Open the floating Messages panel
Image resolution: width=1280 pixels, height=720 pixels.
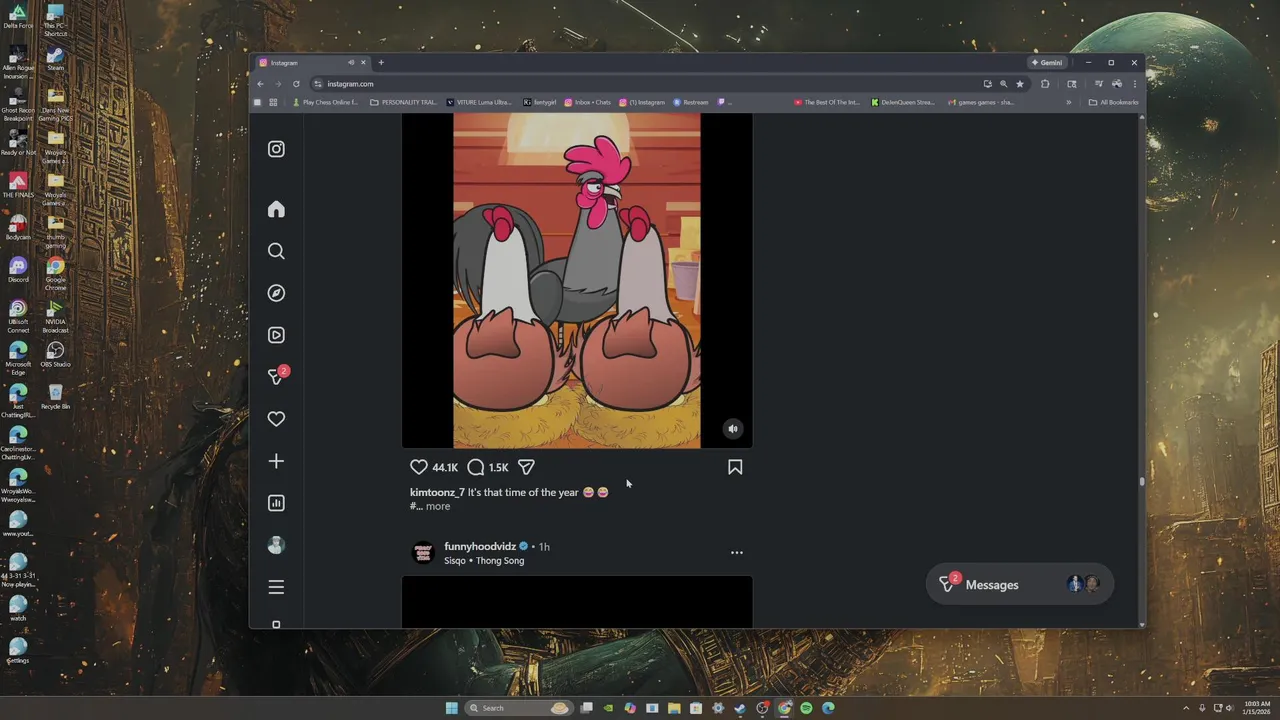point(1020,585)
